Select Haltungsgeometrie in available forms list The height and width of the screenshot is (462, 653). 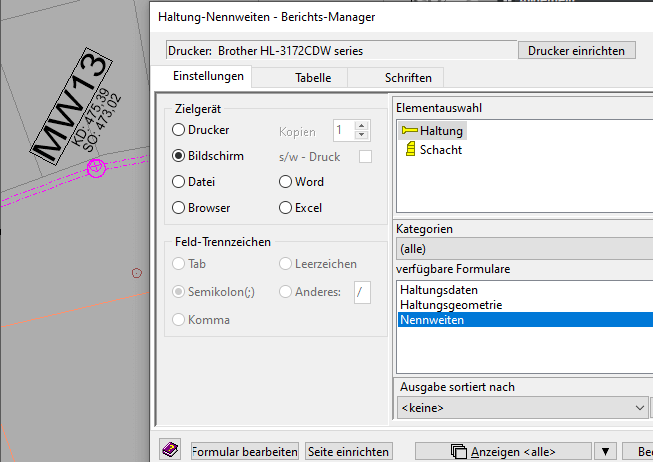coord(450,305)
